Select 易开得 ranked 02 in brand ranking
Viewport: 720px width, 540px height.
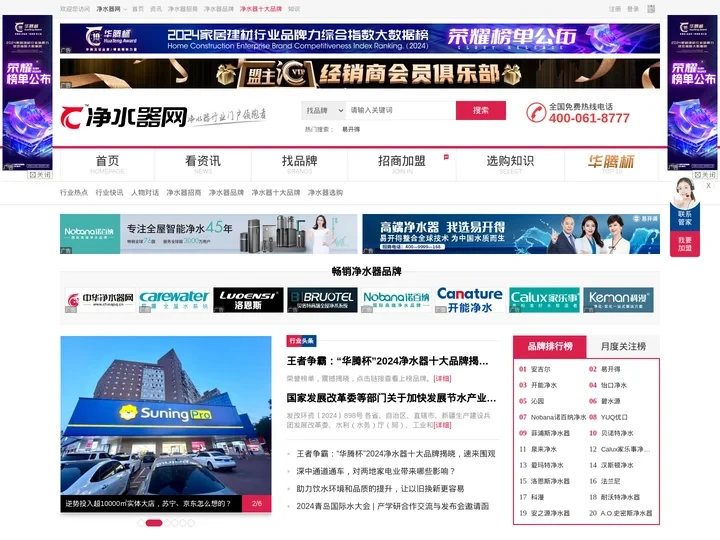(611, 369)
